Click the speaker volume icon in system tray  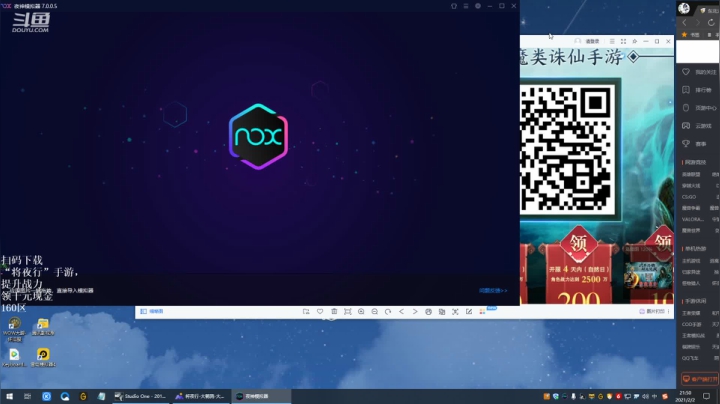point(645,396)
